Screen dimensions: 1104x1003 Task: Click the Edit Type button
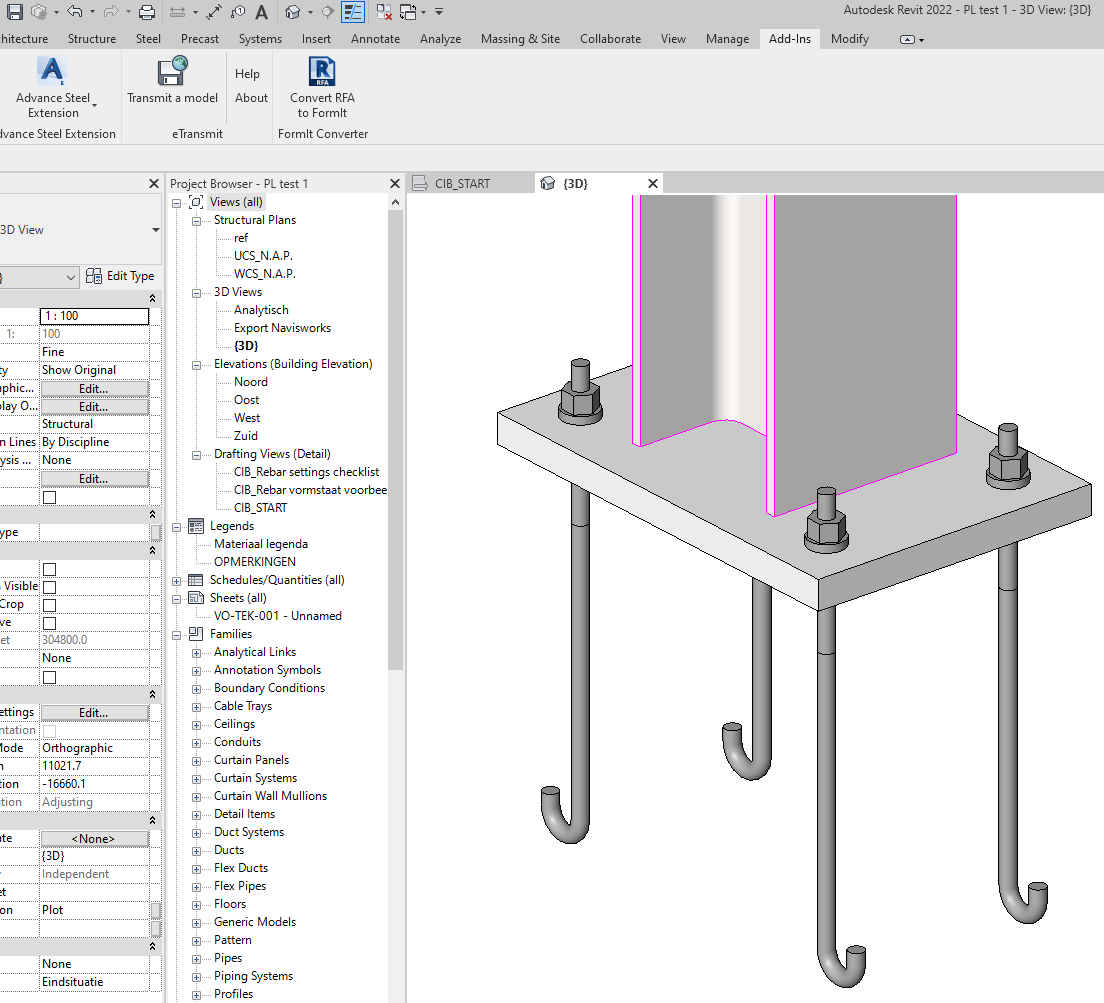(x=122, y=276)
